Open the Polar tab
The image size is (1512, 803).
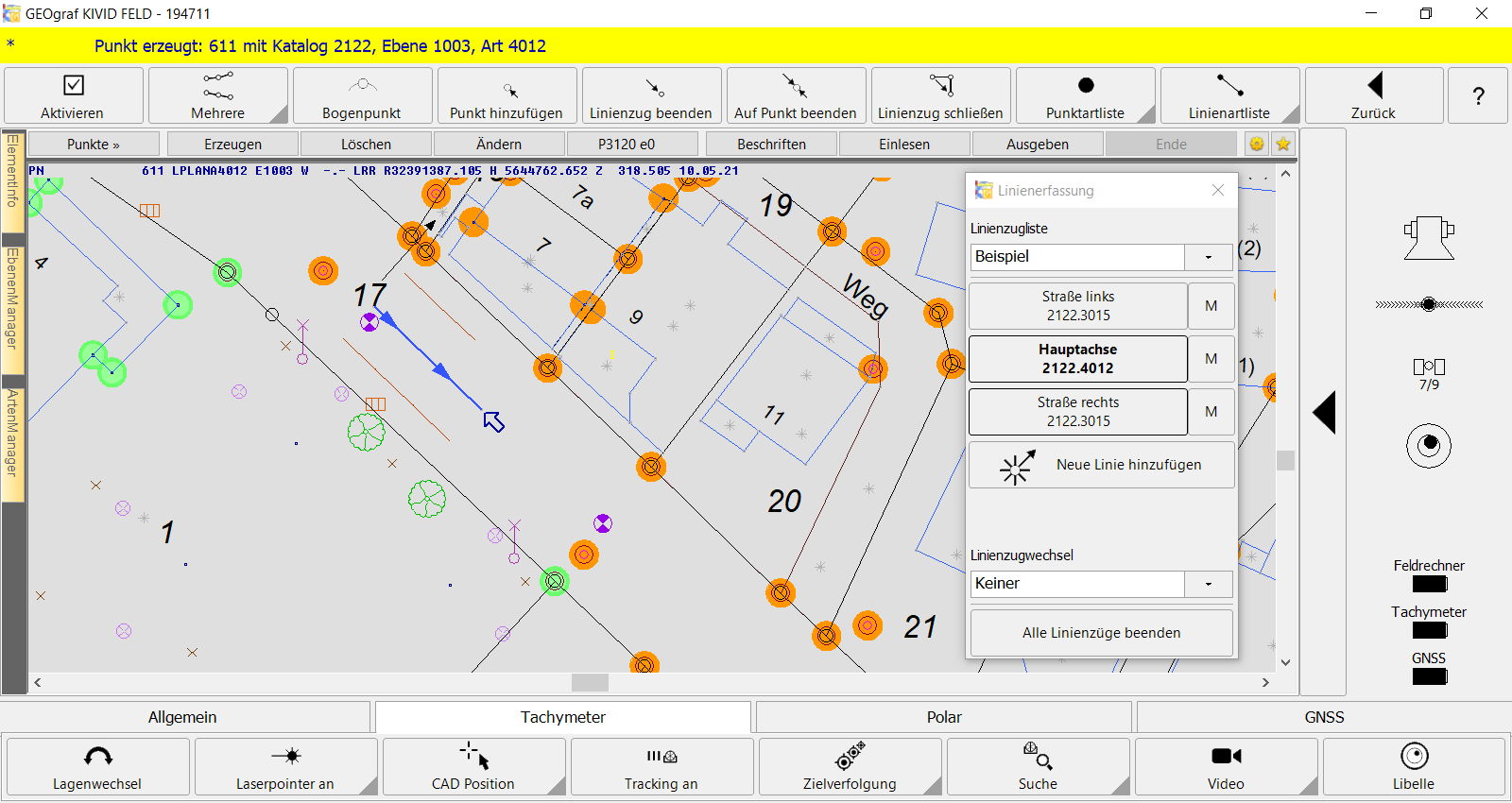pos(943,717)
